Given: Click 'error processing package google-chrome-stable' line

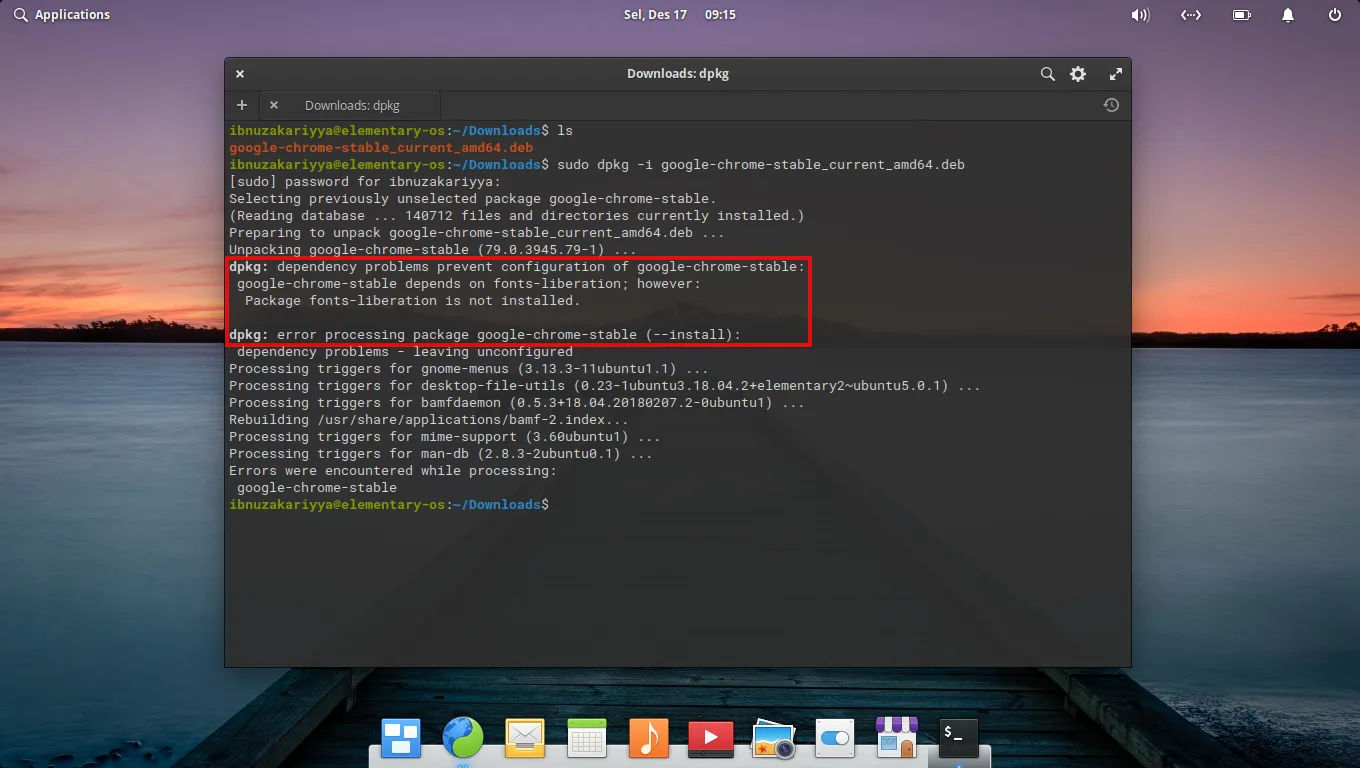Looking at the screenshot, I should (x=485, y=335).
